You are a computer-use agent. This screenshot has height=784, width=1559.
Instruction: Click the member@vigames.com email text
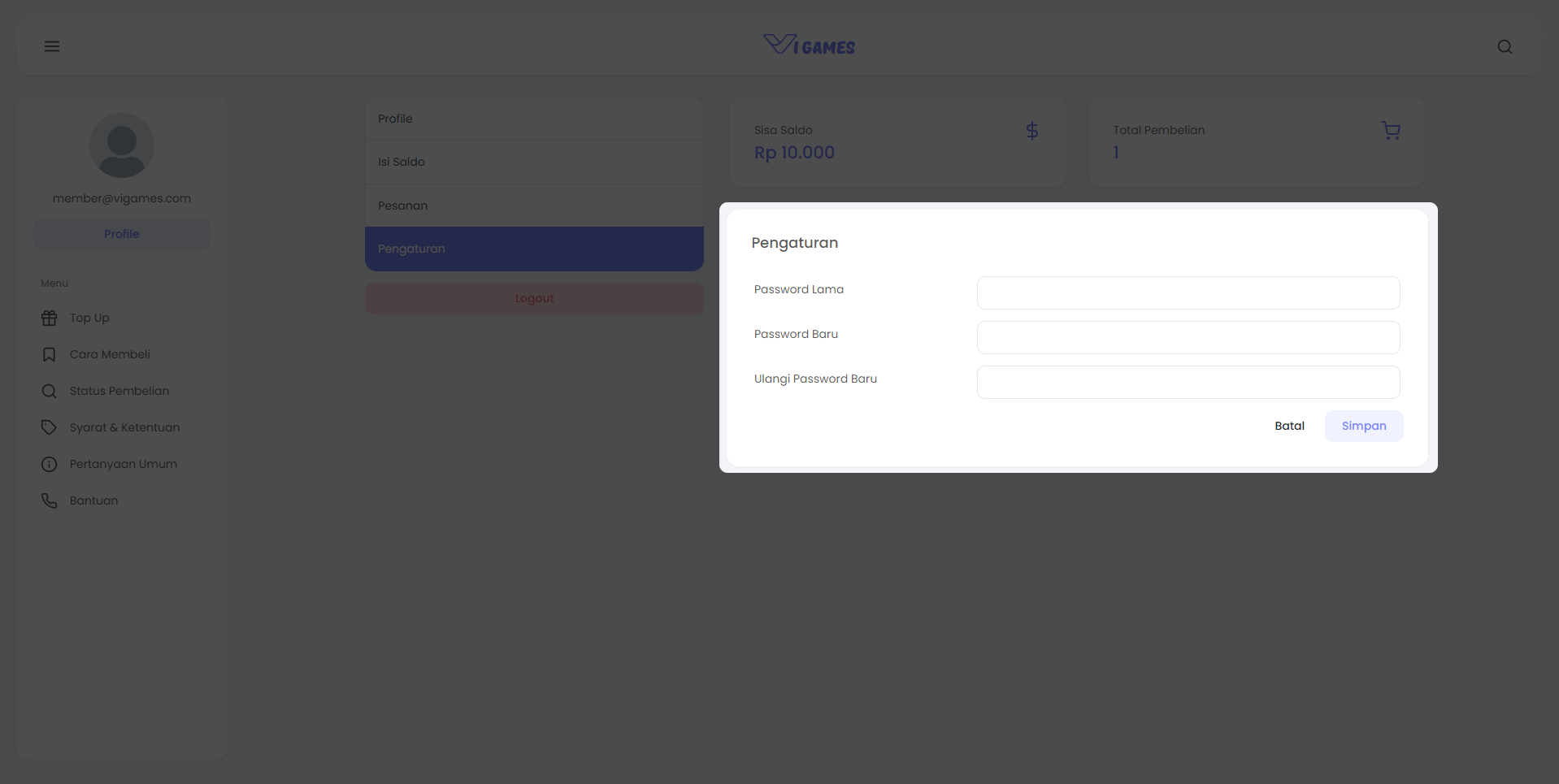point(122,198)
